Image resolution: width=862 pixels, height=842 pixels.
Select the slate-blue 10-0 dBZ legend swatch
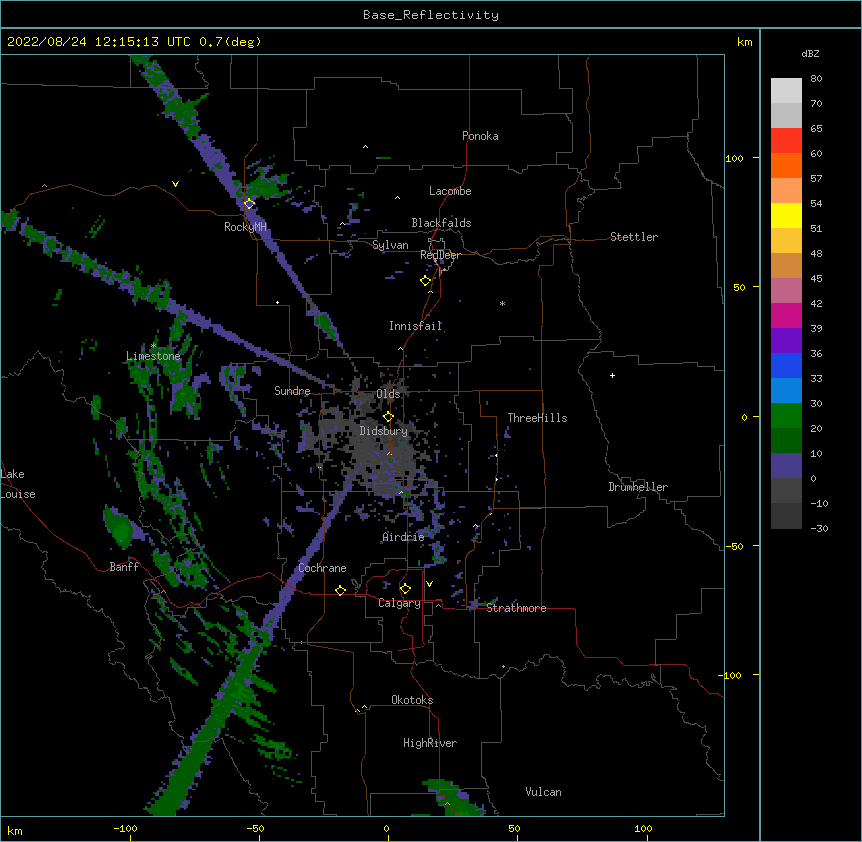pyautogui.click(x=786, y=466)
